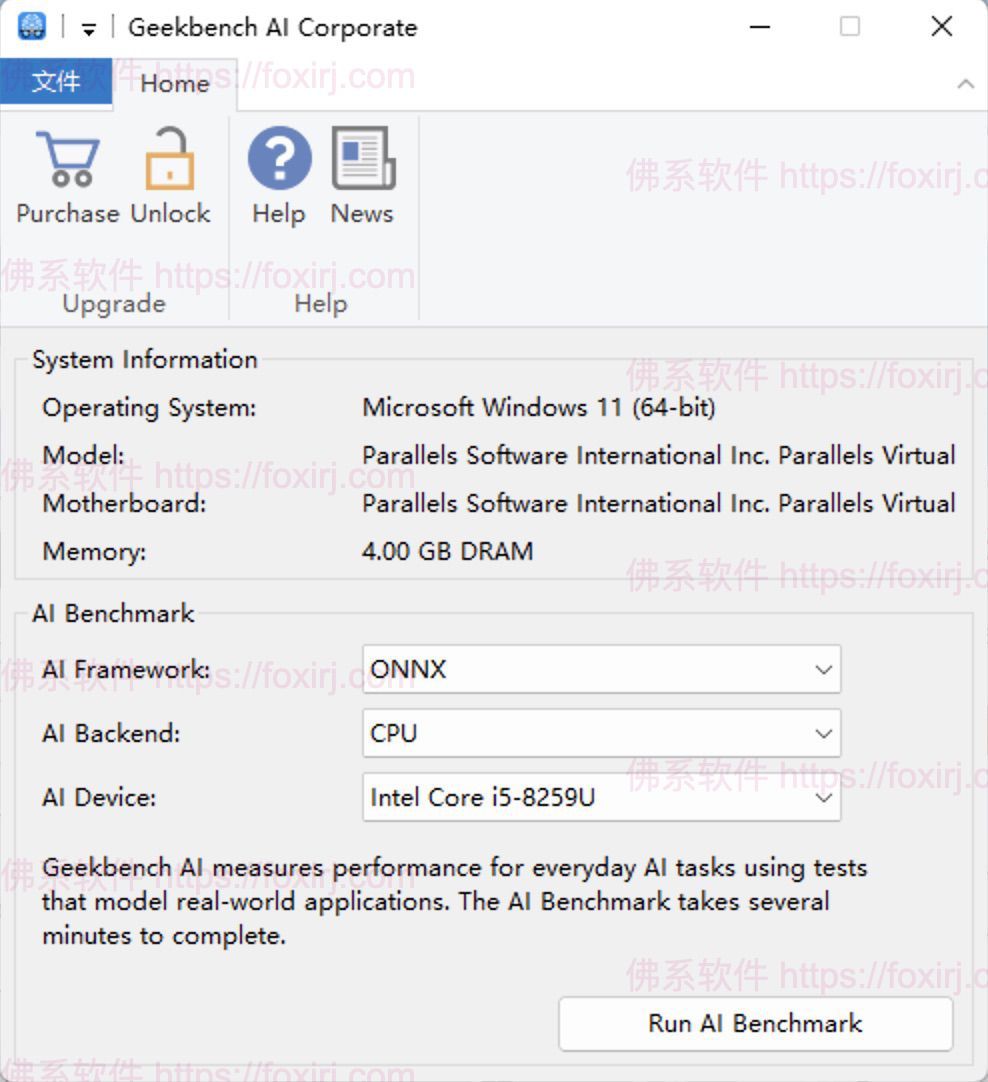Image resolution: width=988 pixels, height=1082 pixels.
Task: Click the Purchase label in the Upgrade group
Action: point(66,213)
